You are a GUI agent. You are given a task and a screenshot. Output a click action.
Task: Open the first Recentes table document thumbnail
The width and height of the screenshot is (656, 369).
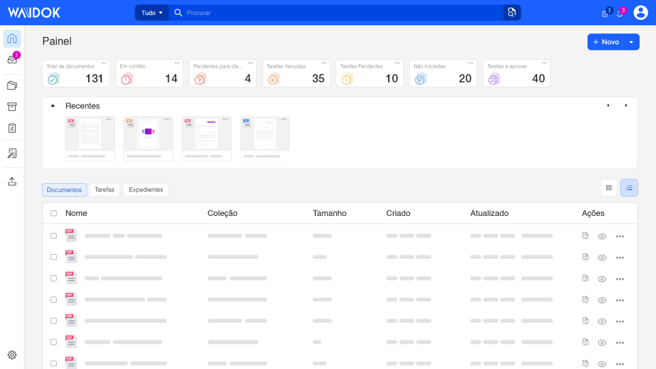90,138
